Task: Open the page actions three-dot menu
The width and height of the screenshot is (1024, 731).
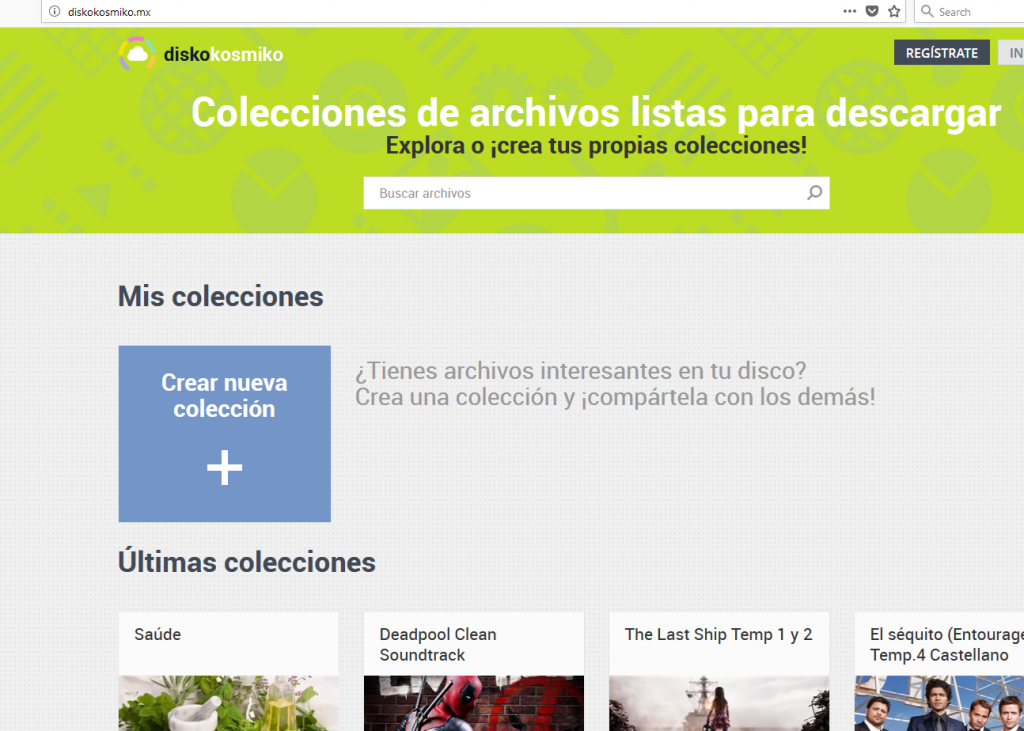Action: [x=849, y=11]
